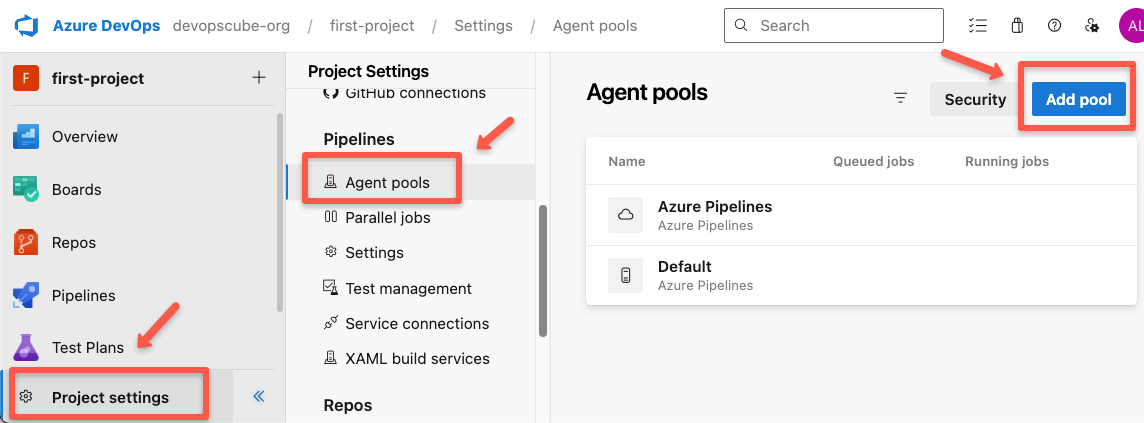Go to first-project breadcrumb
Viewport: 1144px width, 423px height.
[372, 26]
